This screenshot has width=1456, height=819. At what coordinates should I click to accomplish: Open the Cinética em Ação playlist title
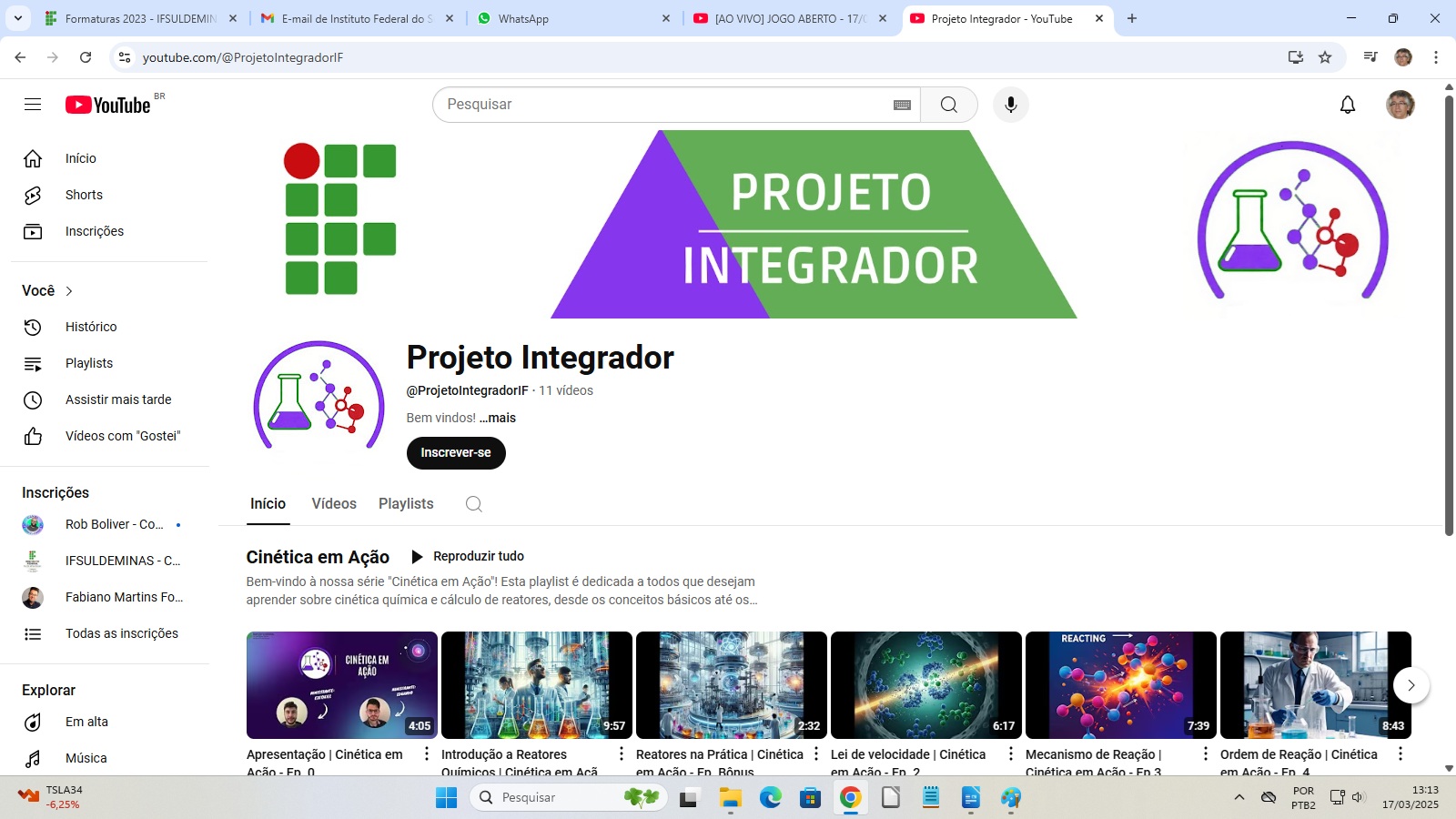(x=318, y=557)
